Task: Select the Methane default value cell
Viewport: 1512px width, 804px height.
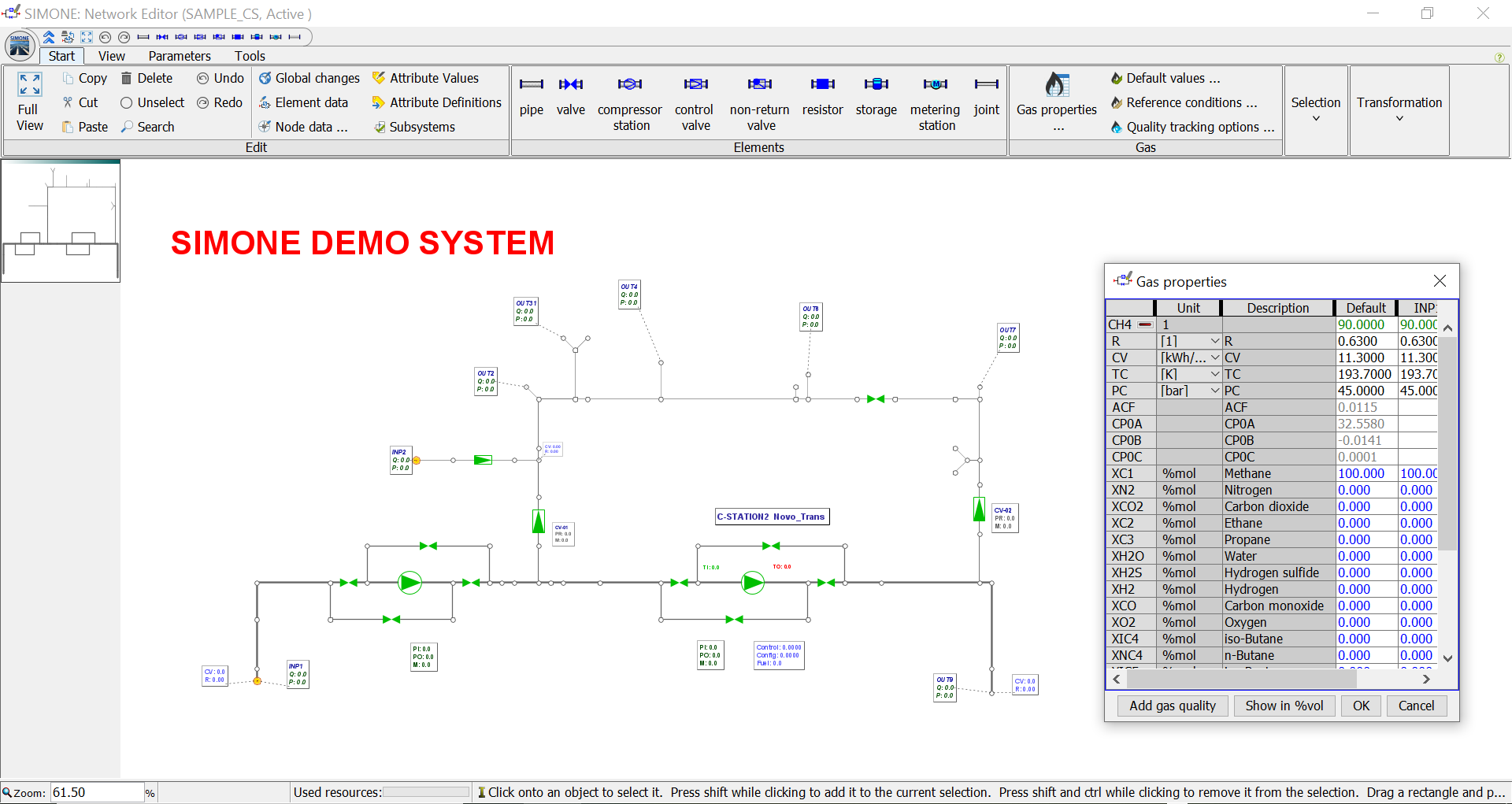Action: [x=1366, y=473]
